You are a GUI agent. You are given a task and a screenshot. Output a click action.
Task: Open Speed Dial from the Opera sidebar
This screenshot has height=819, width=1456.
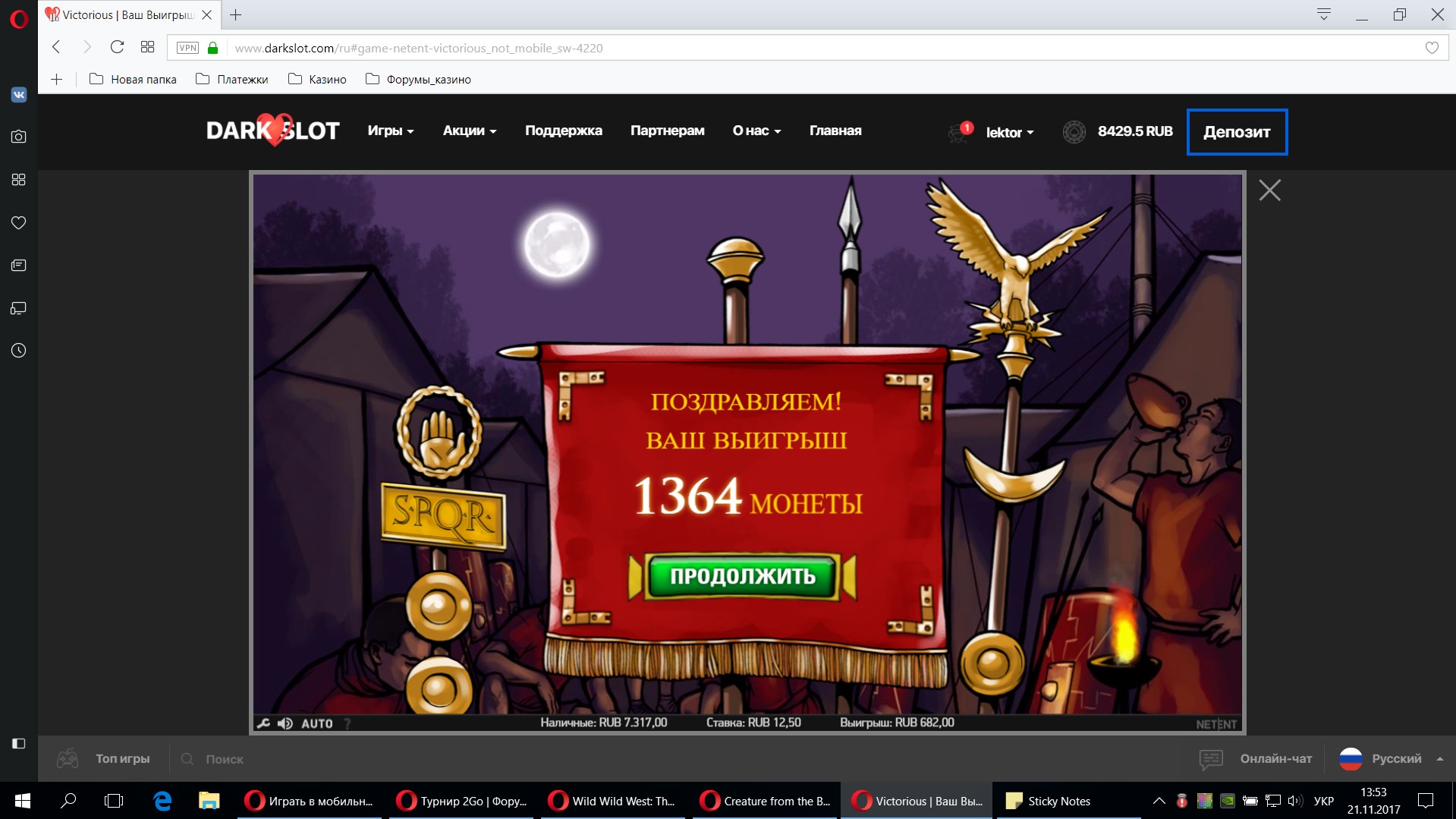tap(19, 180)
